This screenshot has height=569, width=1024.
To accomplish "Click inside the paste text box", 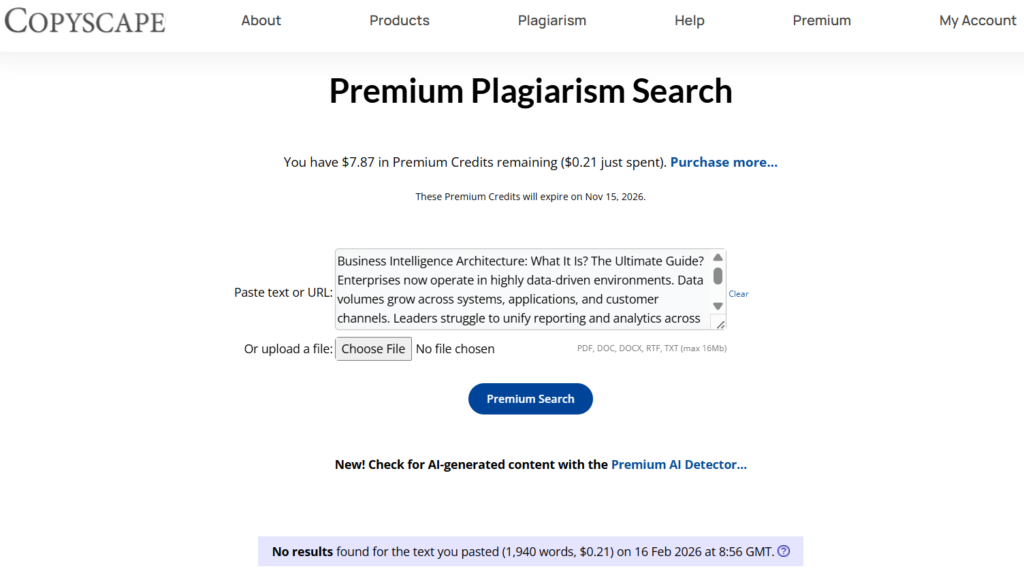I will 522,289.
